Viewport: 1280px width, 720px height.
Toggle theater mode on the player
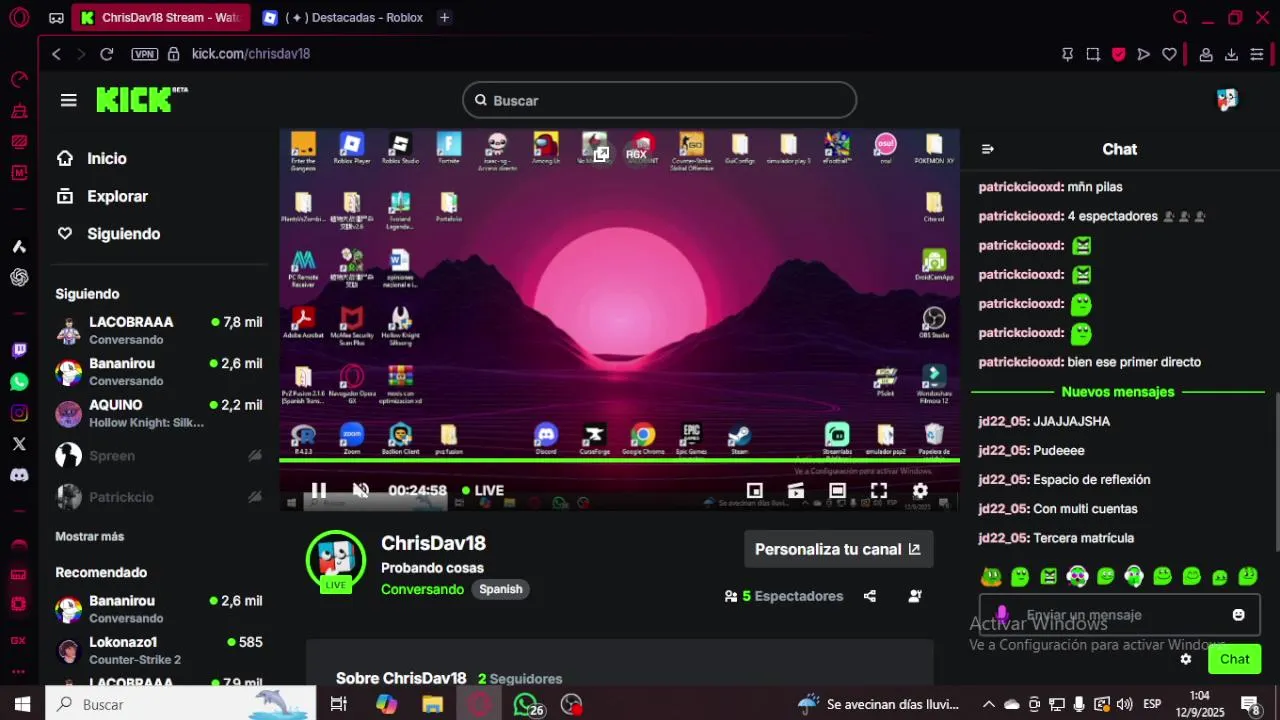pos(837,490)
